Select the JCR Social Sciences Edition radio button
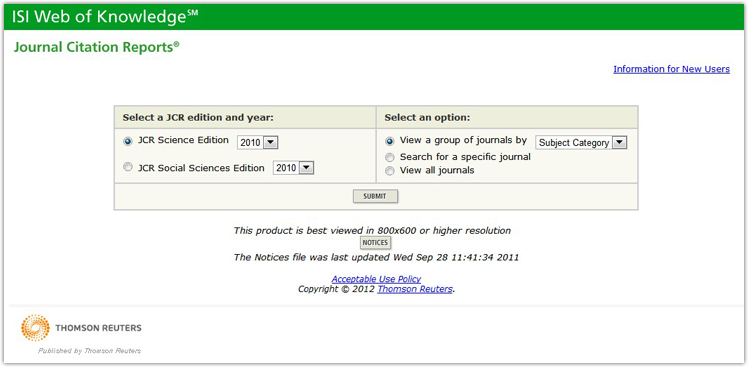Viewport: 749px width, 368px height. click(x=128, y=168)
